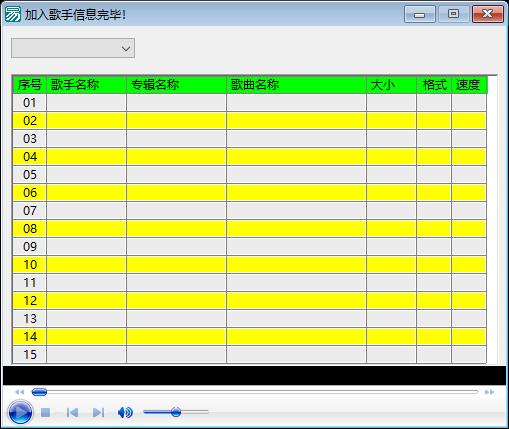The width and height of the screenshot is (509, 429).
Task: Skip to previous track button
Action: tap(72, 413)
